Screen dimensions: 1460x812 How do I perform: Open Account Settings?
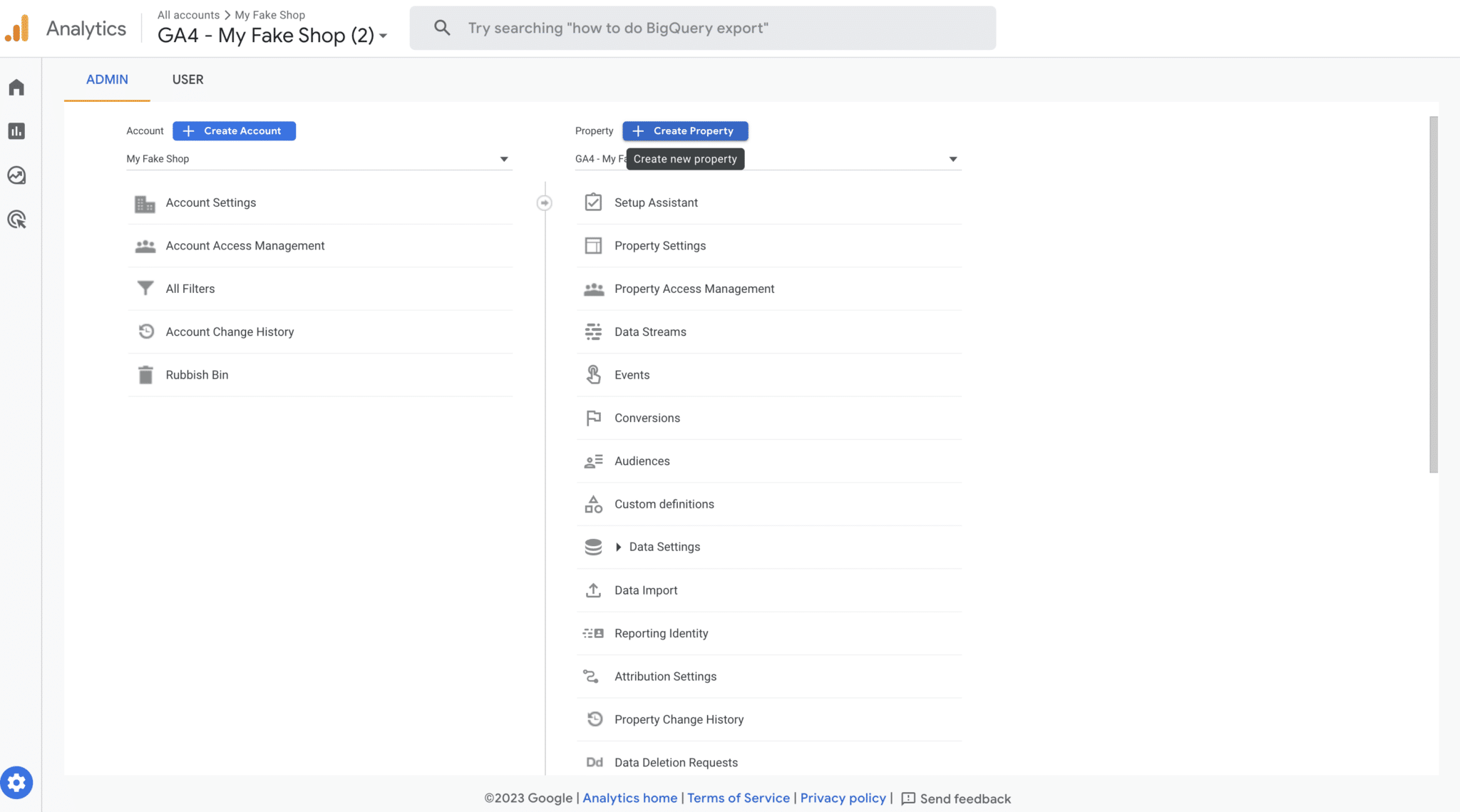320,203
